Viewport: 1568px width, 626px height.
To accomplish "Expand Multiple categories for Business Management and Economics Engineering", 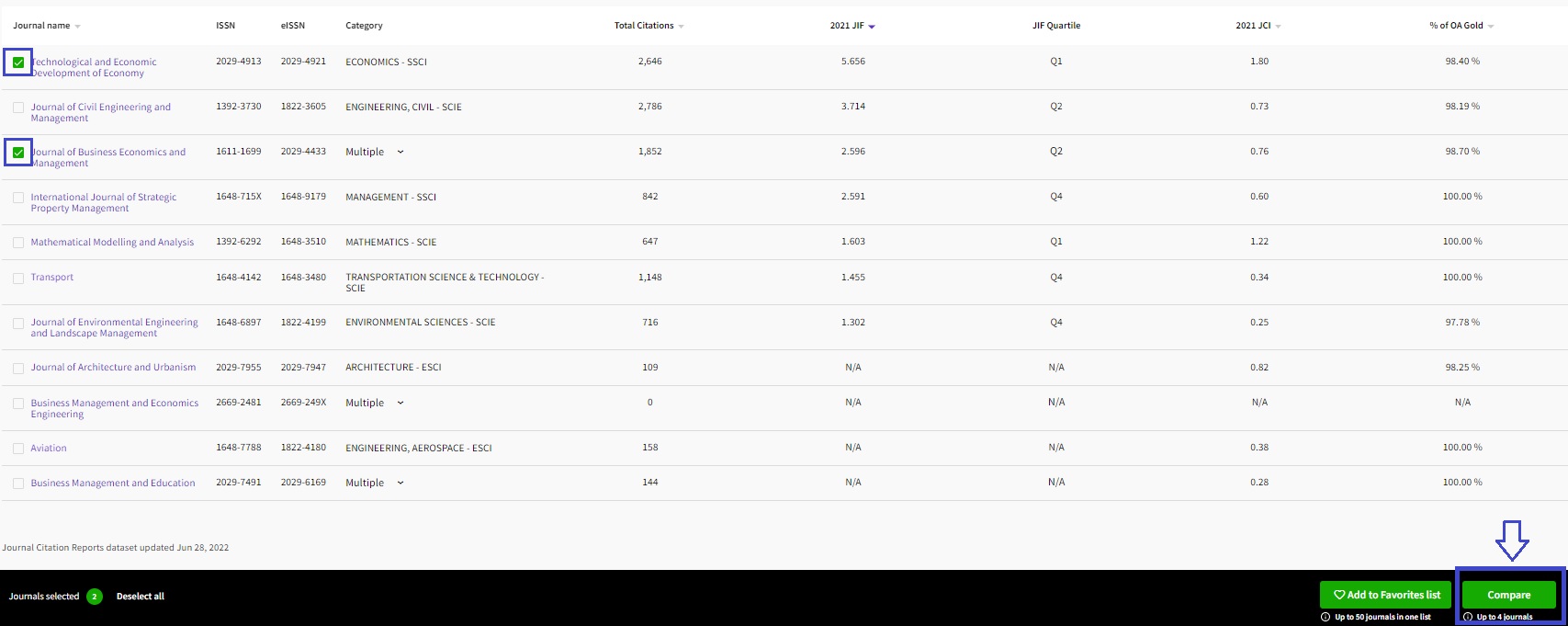I will [400, 403].
